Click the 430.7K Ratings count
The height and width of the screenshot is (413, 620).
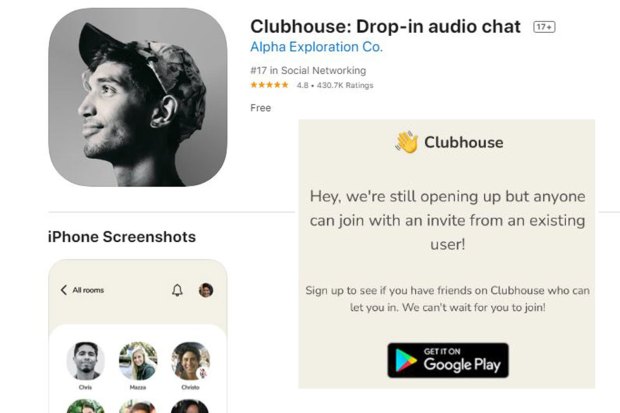(345, 85)
